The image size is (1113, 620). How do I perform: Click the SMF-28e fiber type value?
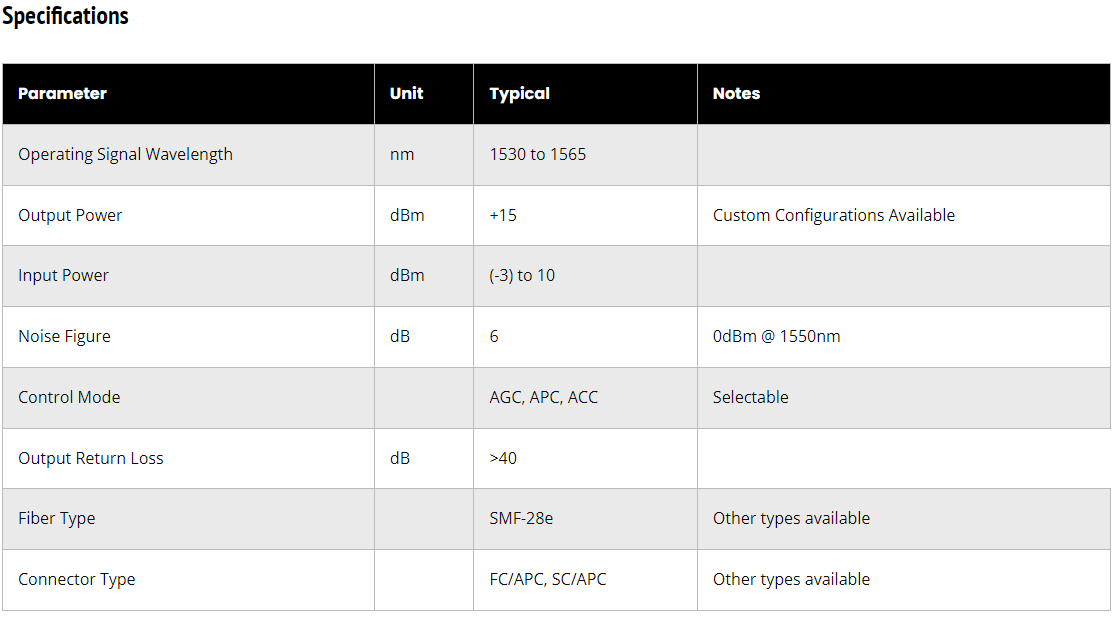click(x=521, y=519)
